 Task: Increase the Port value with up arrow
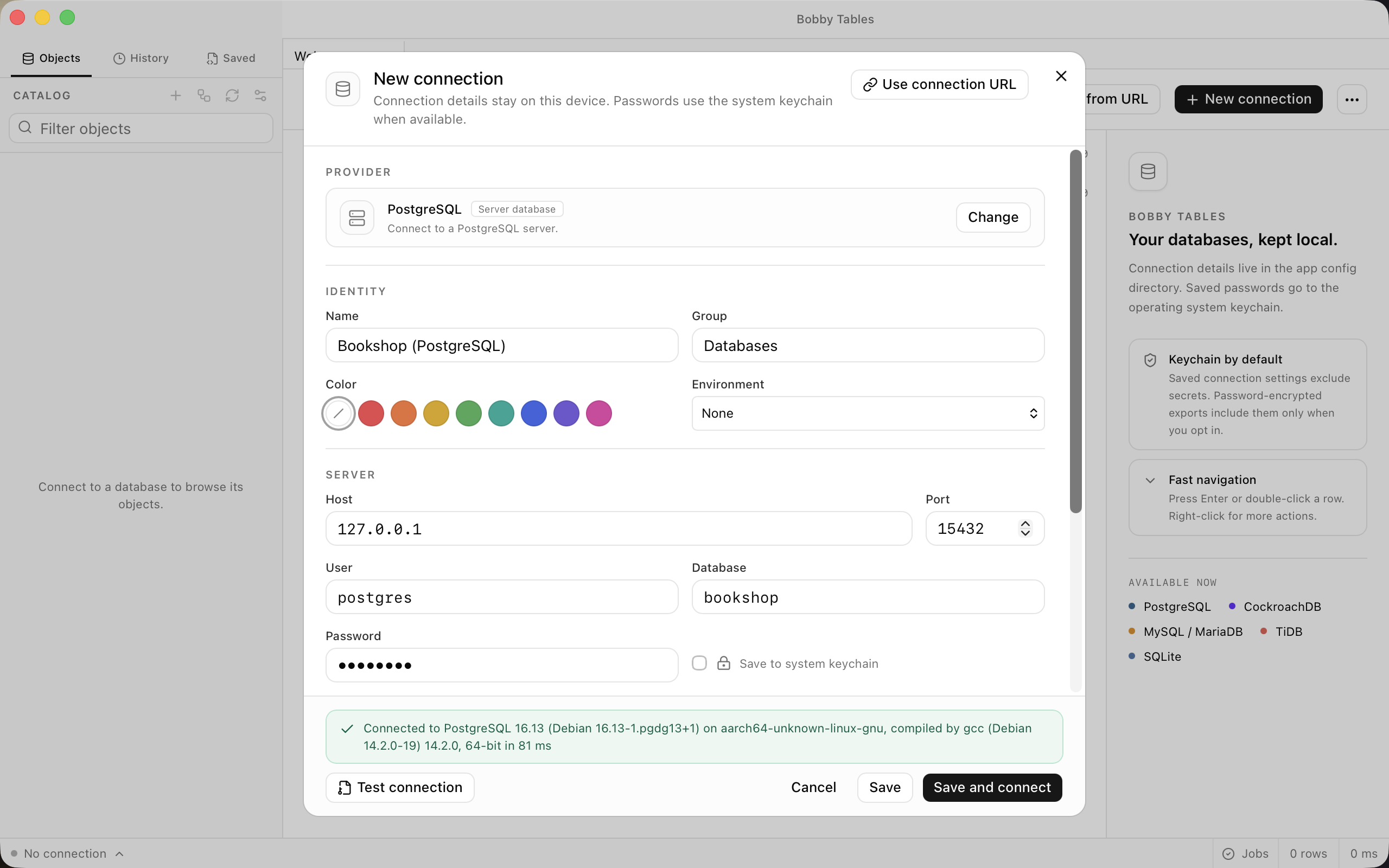(1025, 524)
